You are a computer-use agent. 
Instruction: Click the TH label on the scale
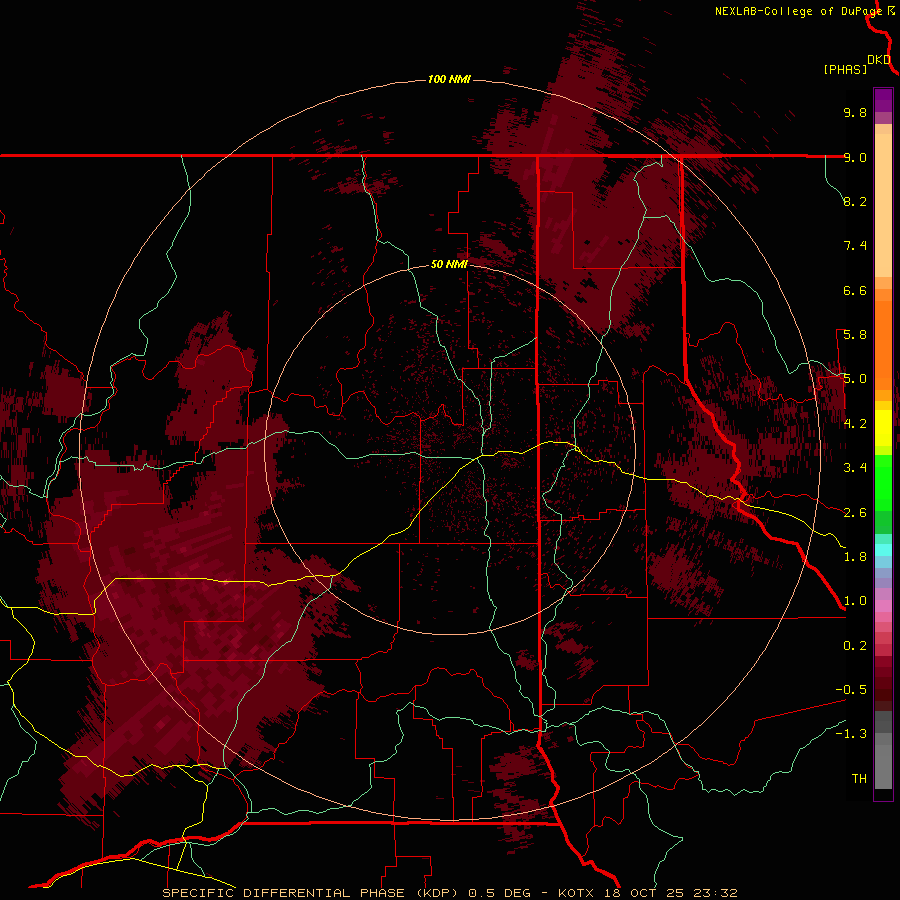859,779
